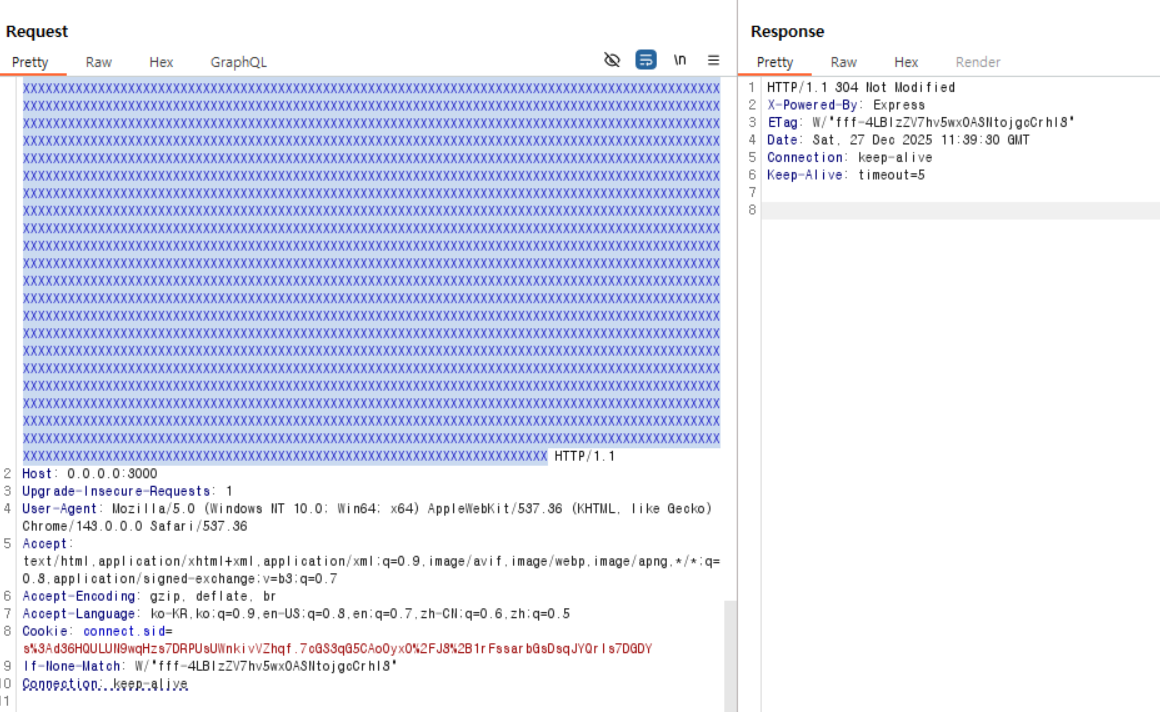
Task: Enable the \n newline display icon
Action: point(680,60)
